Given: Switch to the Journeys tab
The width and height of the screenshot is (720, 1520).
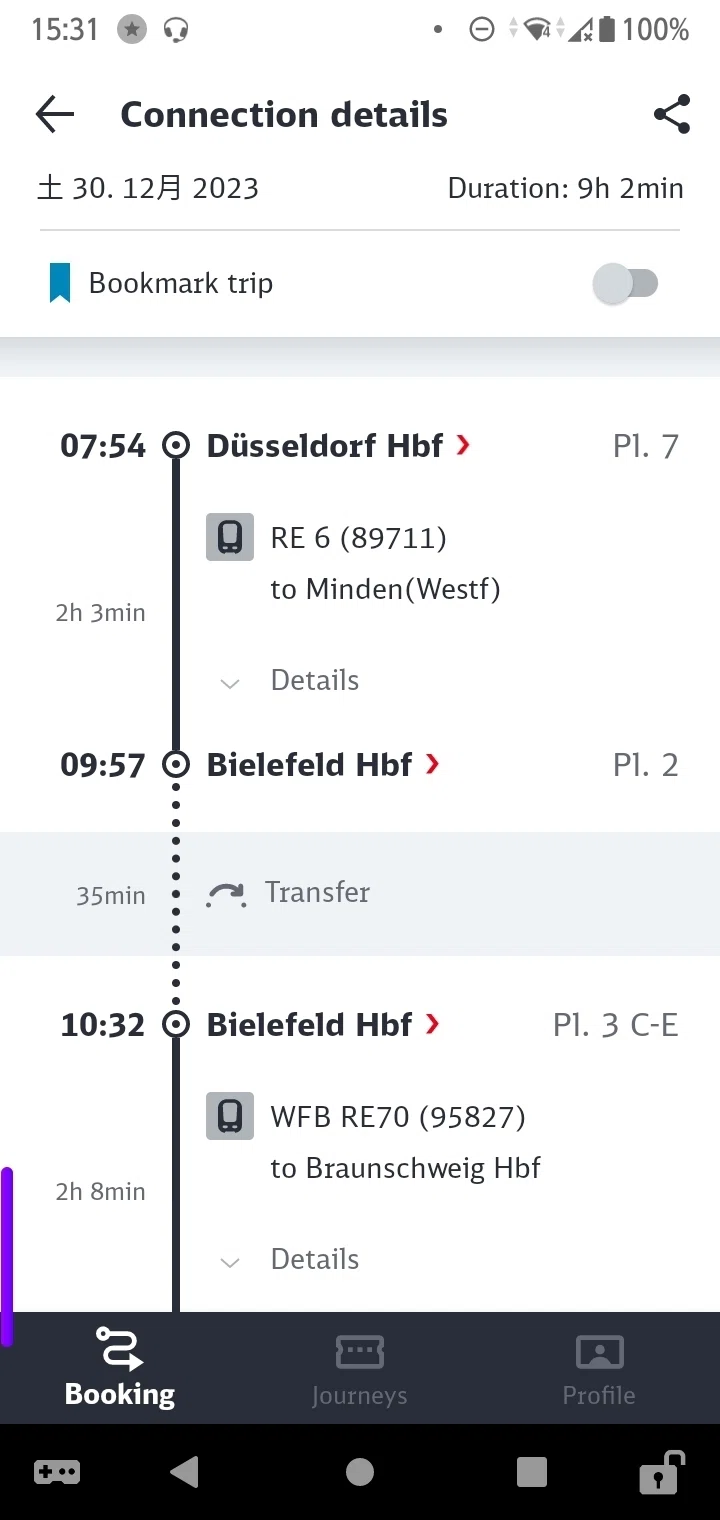Looking at the screenshot, I should (x=360, y=1369).
